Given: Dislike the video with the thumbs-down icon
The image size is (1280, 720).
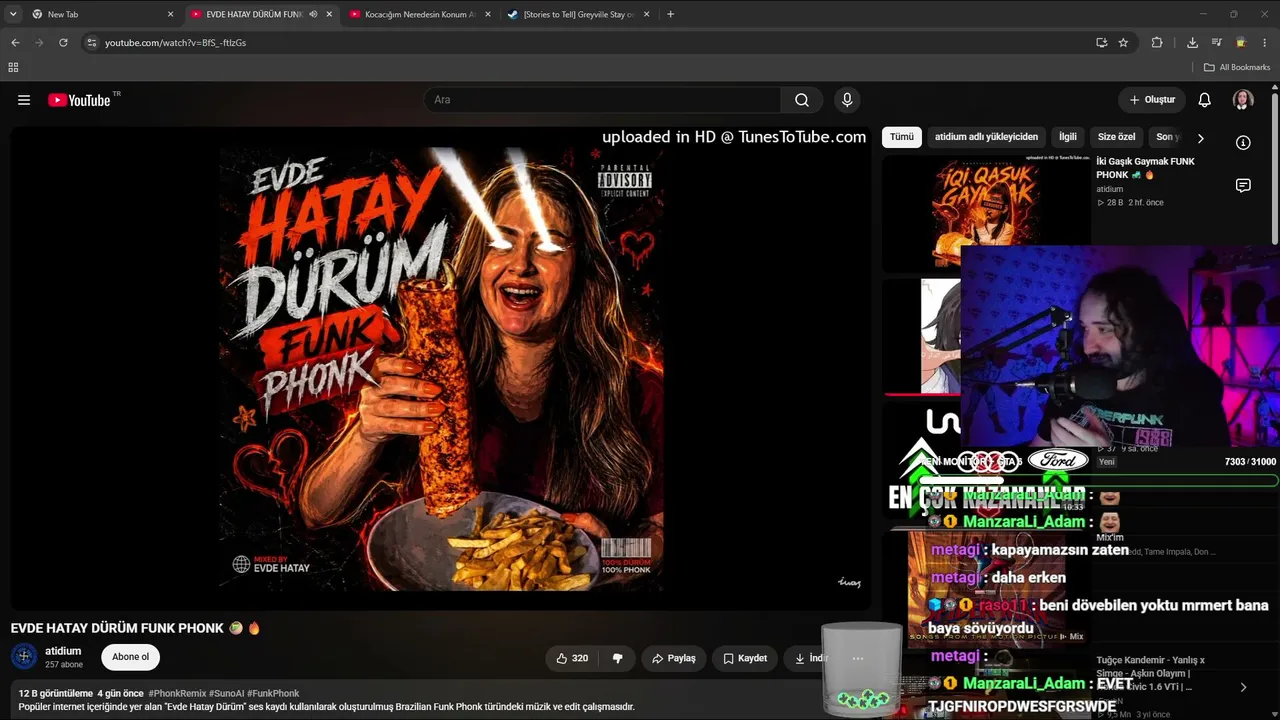Looking at the screenshot, I should click(x=617, y=658).
